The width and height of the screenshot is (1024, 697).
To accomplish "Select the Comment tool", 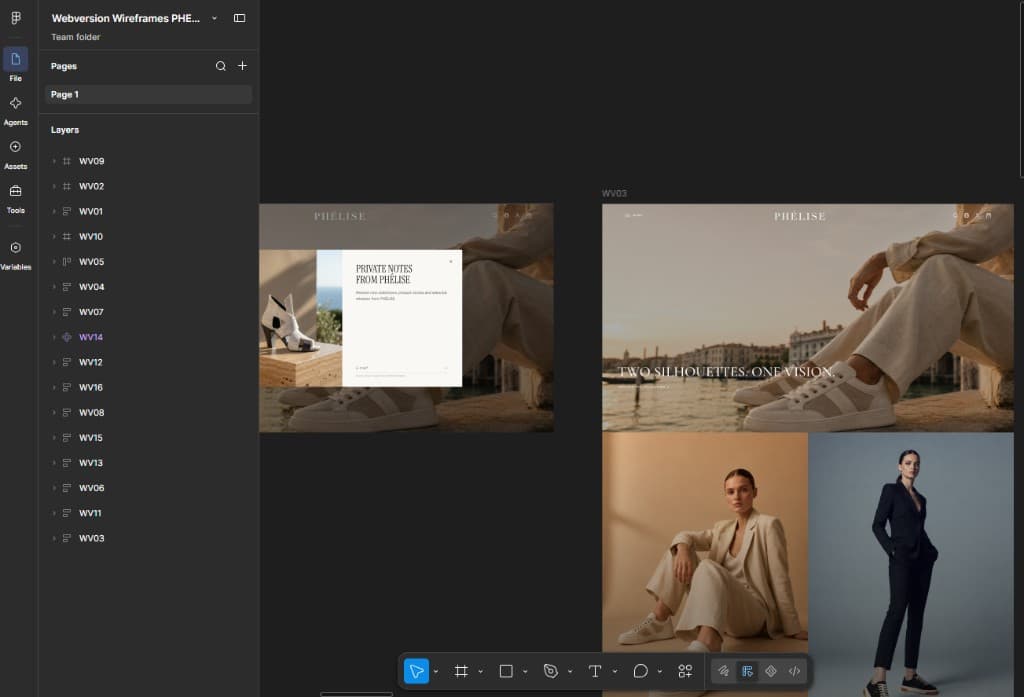I will (640, 671).
